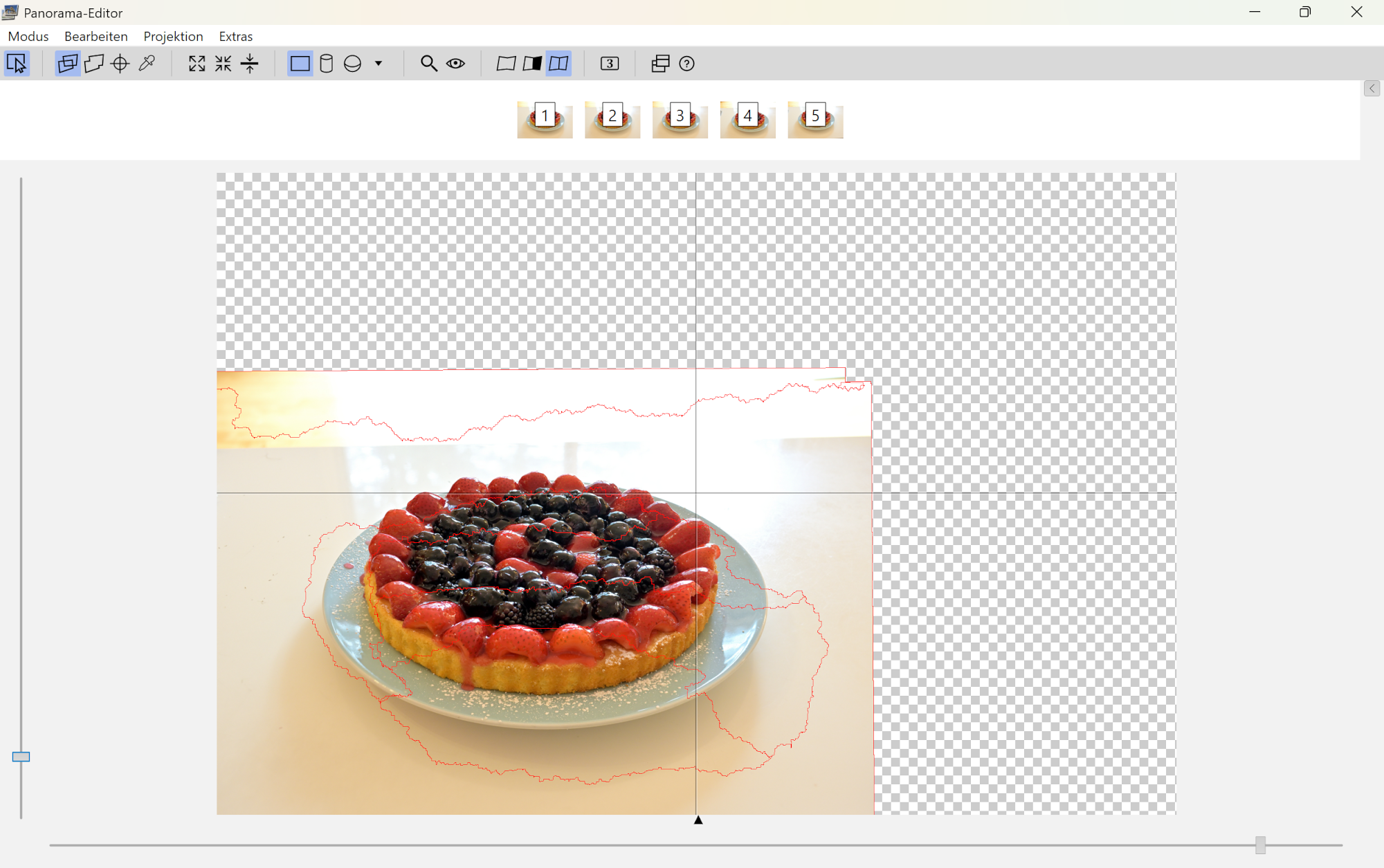
Task: Toggle the eye preview icon
Action: [x=455, y=64]
